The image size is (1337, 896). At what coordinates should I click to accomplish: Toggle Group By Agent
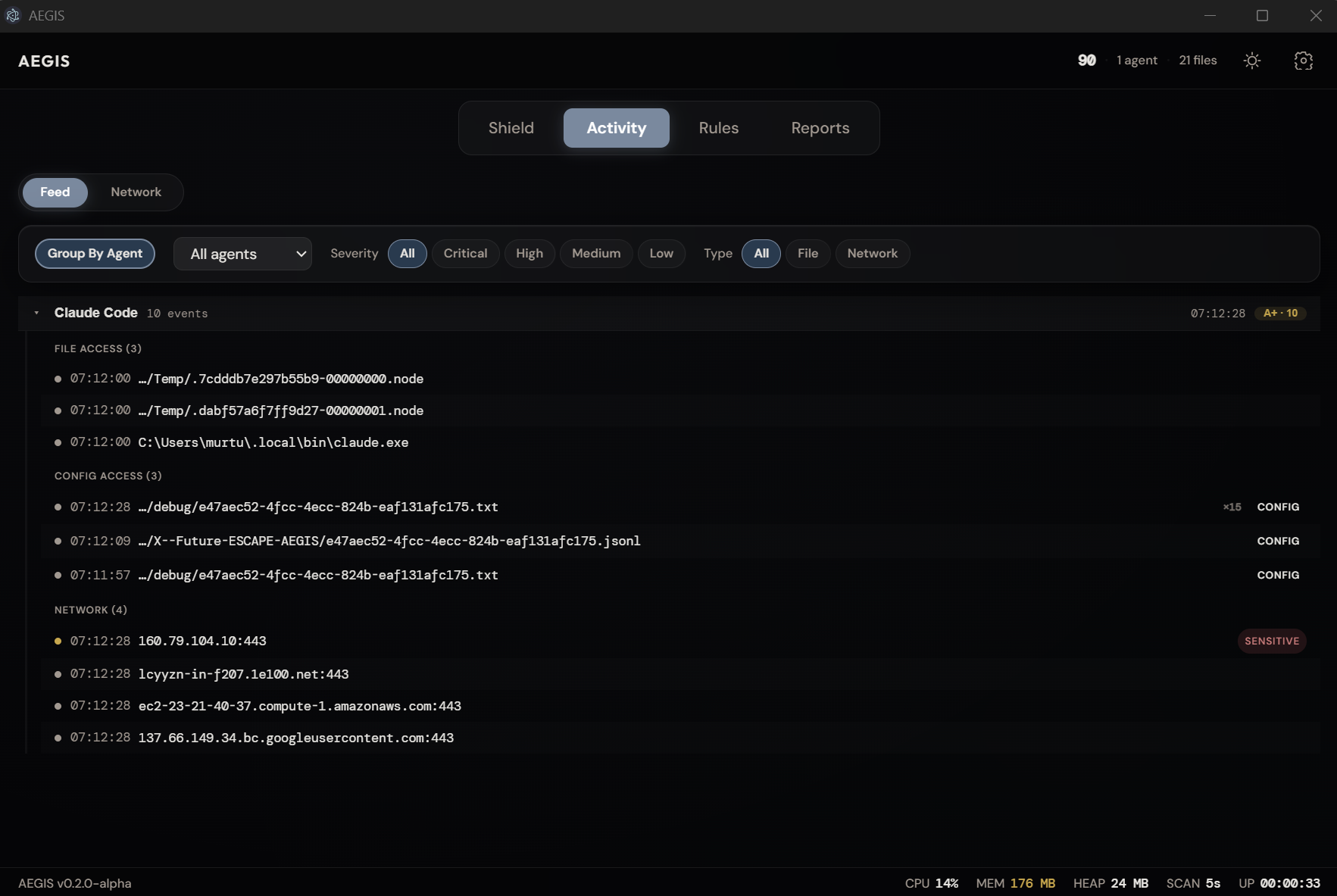[95, 254]
